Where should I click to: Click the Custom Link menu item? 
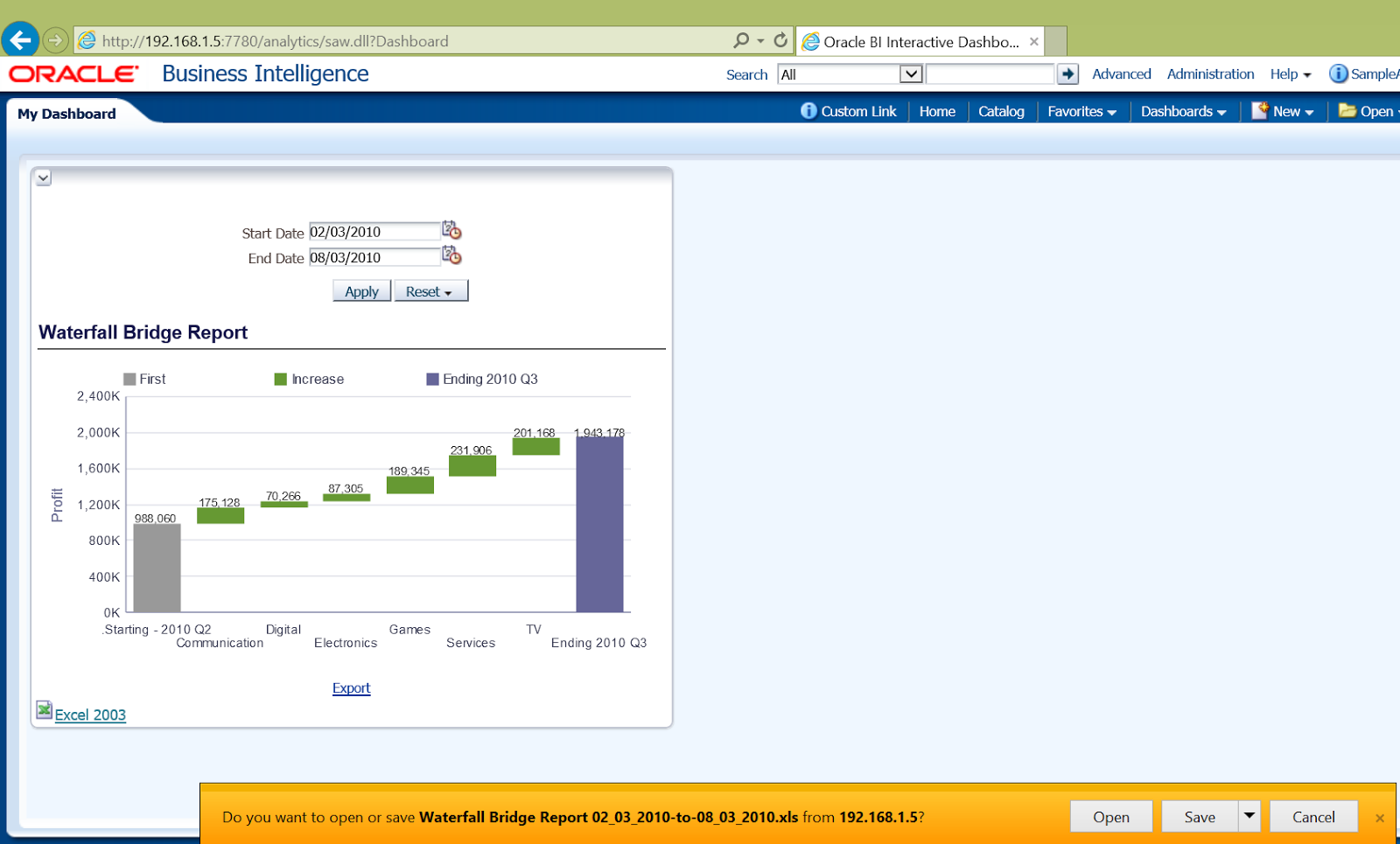858,111
